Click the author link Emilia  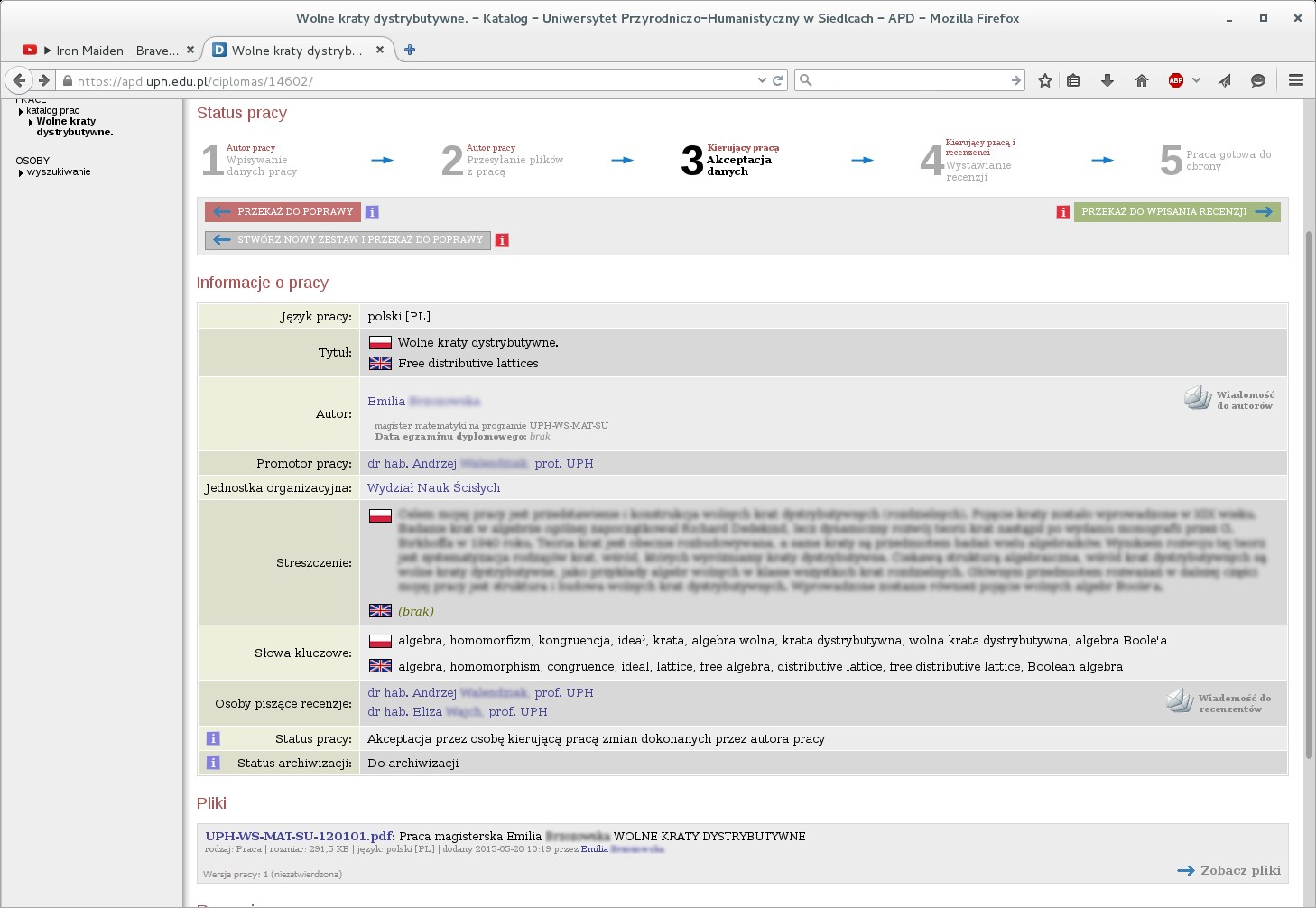[423, 401]
